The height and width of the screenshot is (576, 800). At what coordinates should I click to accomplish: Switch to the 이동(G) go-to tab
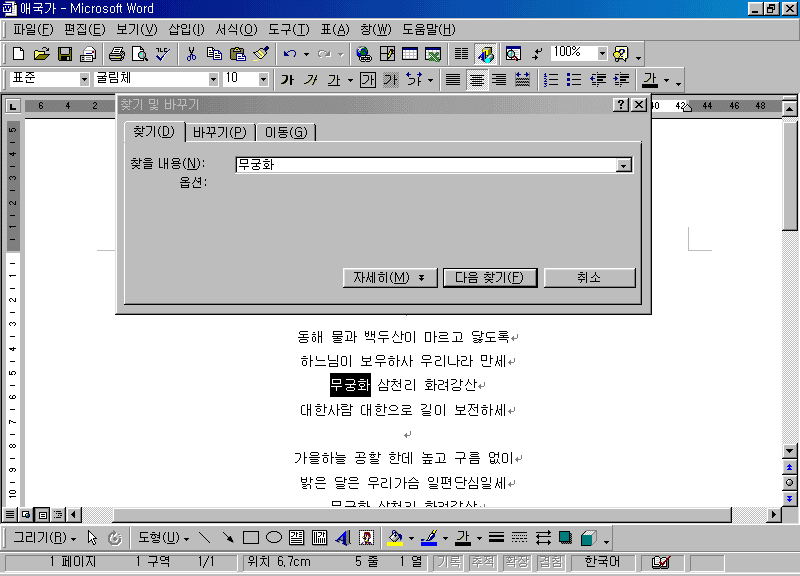(286, 133)
